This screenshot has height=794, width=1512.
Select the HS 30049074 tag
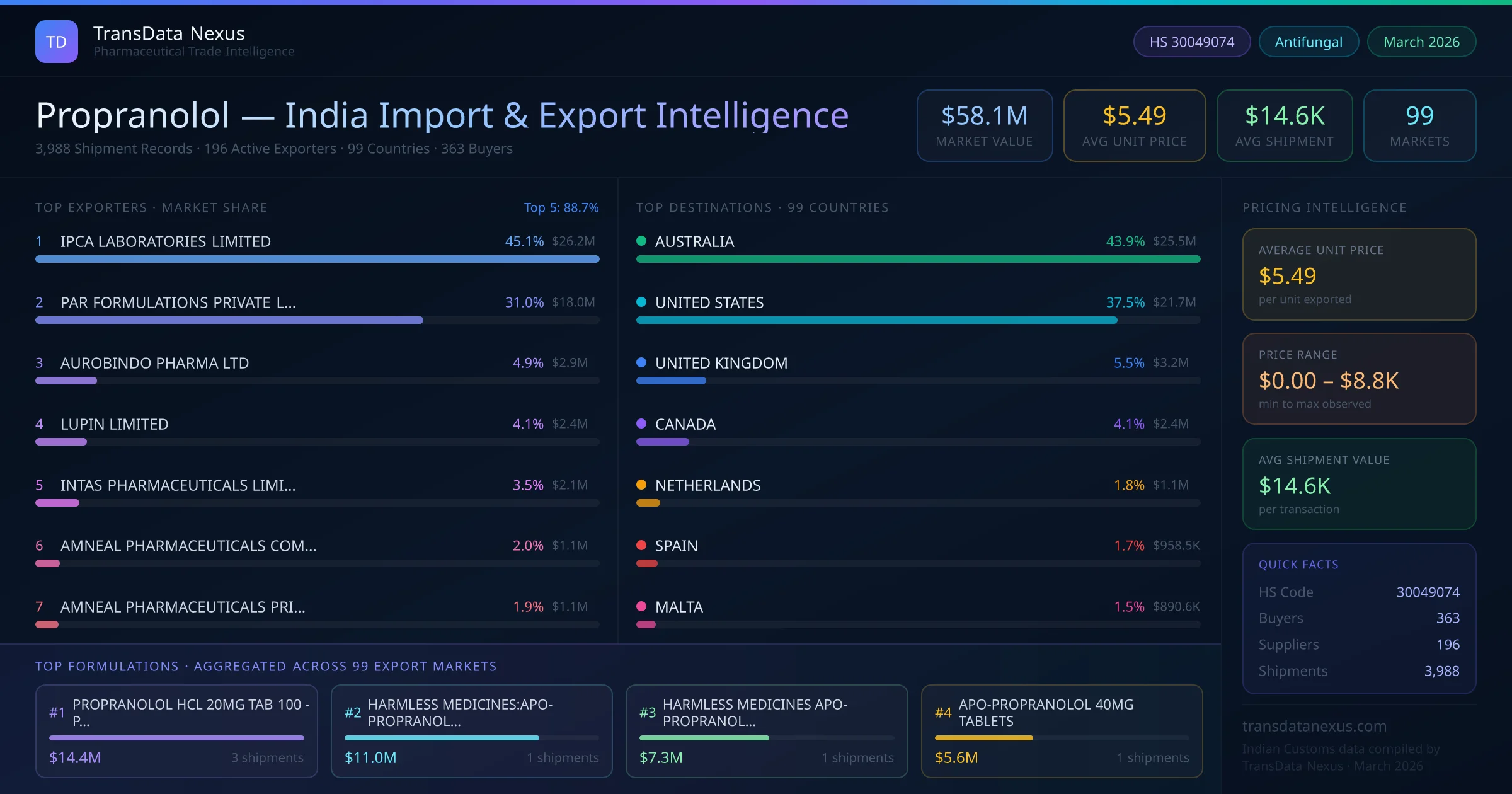1191,42
